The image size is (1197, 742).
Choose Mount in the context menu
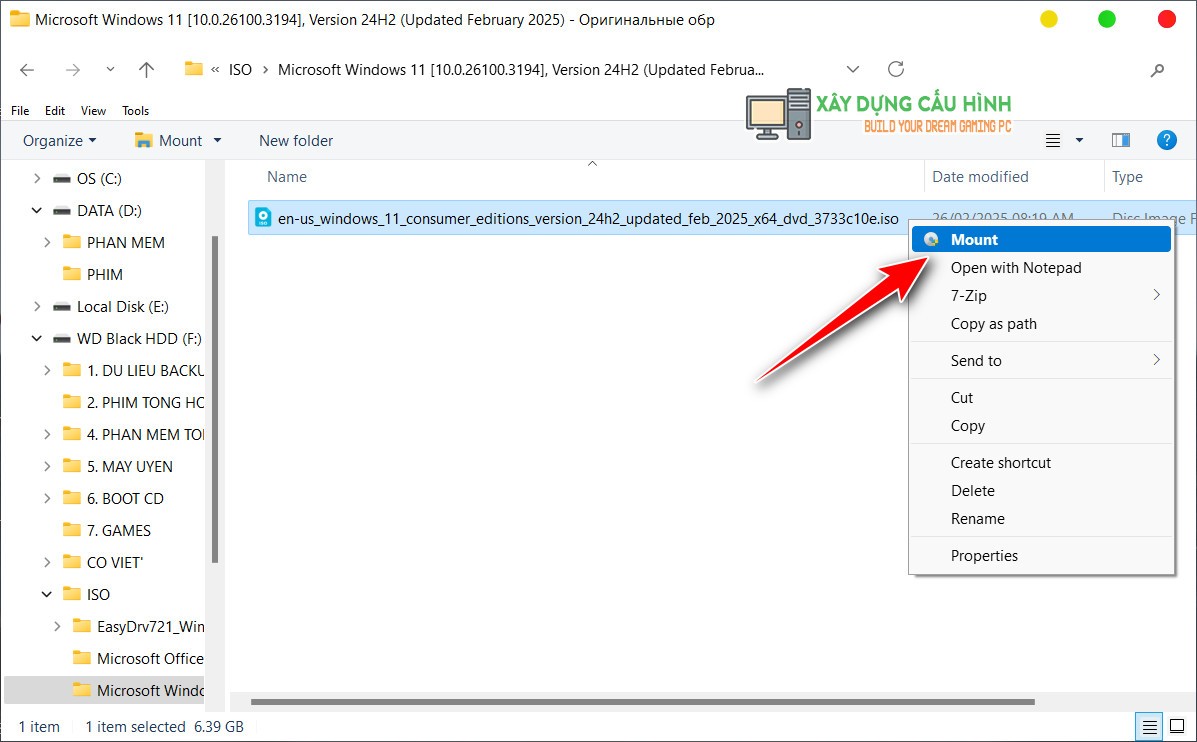[1041, 240]
